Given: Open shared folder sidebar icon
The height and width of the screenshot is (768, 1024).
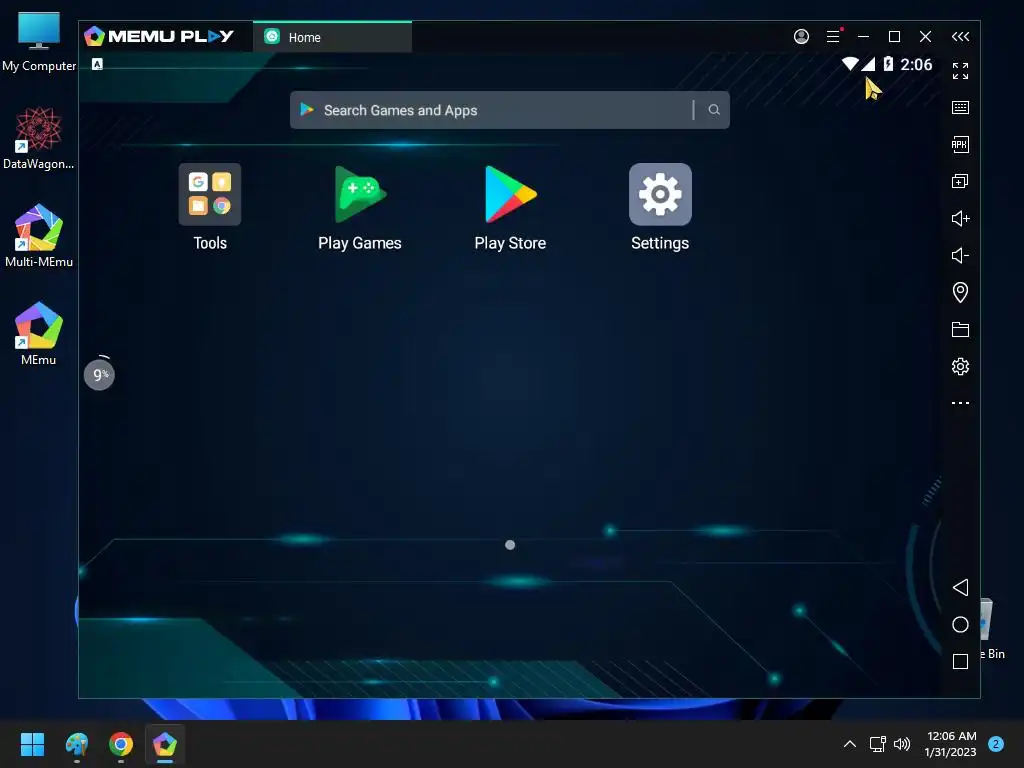Looking at the screenshot, I should 960,329.
